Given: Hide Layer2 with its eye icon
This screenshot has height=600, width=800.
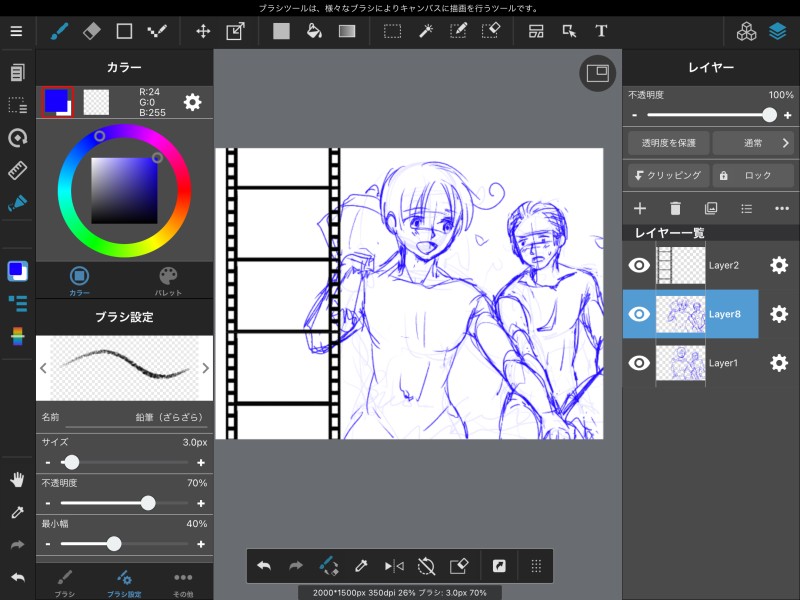Looking at the screenshot, I should tap(639, 265).
